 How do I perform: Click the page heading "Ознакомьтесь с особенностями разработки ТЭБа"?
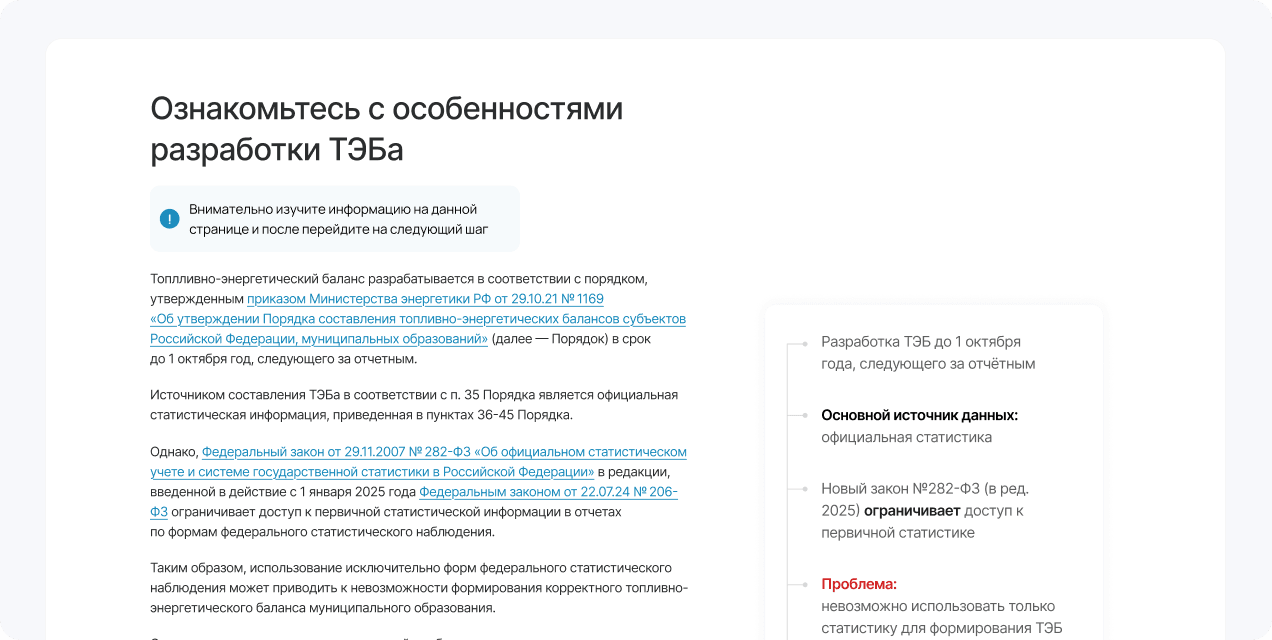point(386,129)
